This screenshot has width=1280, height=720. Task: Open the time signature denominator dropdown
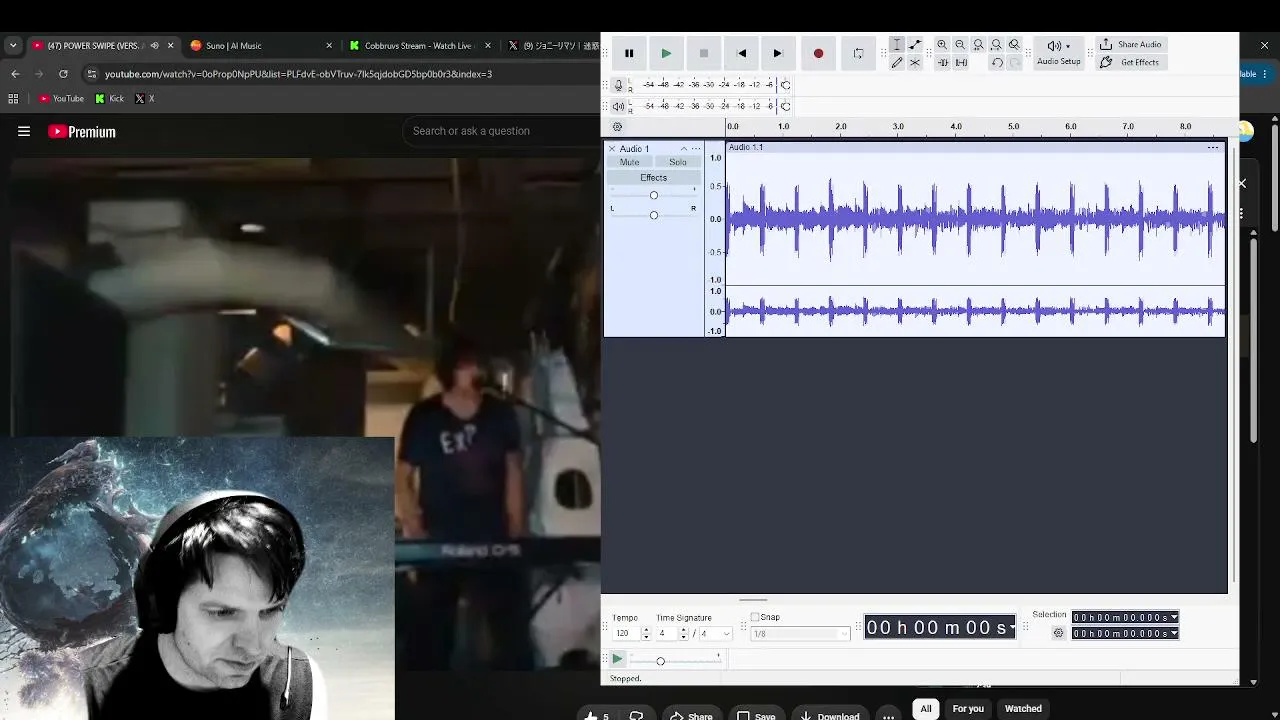(x=716, y=634)
